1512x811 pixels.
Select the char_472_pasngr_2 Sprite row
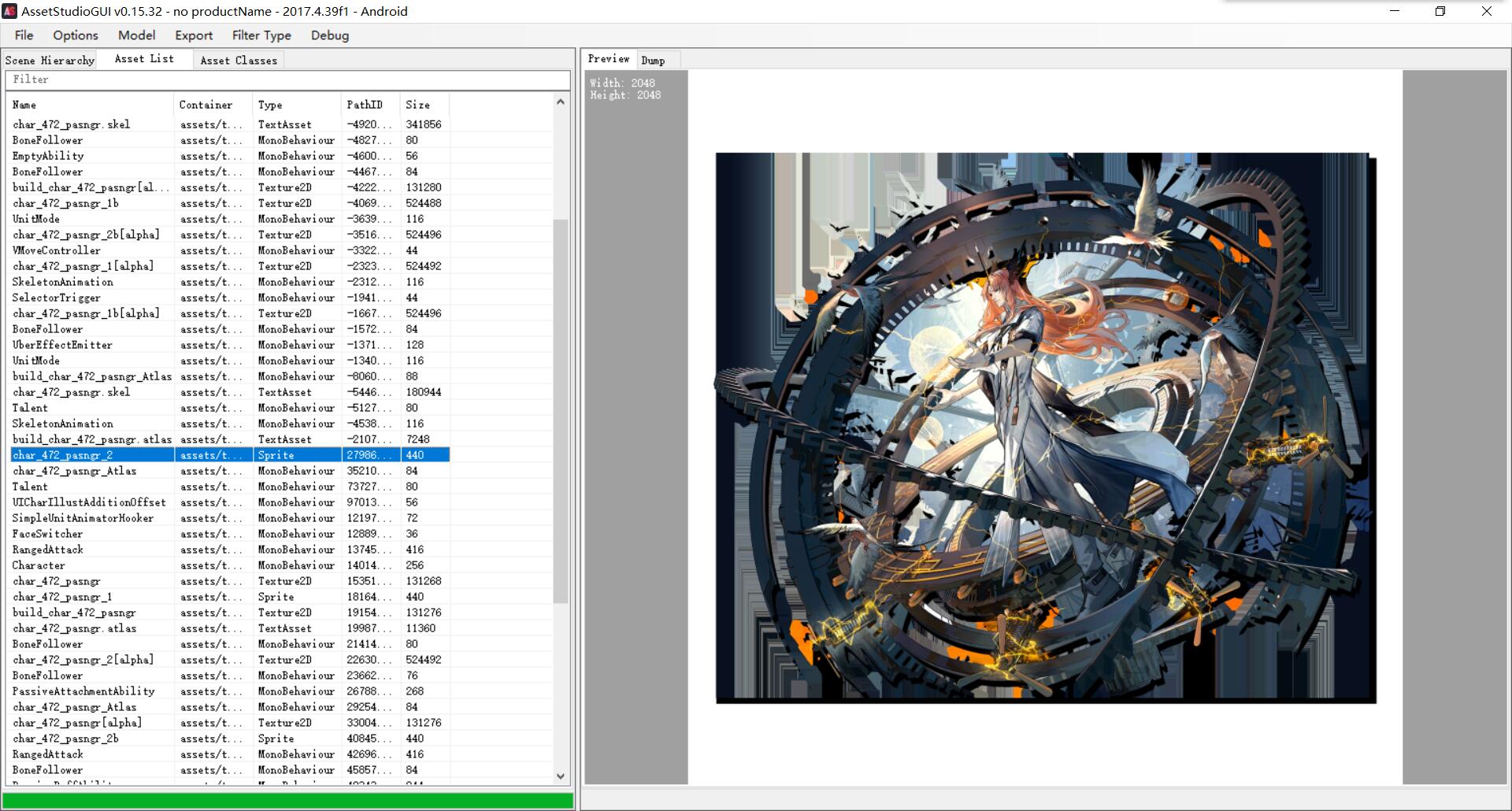pyautogui.click(x=230, y=455)
